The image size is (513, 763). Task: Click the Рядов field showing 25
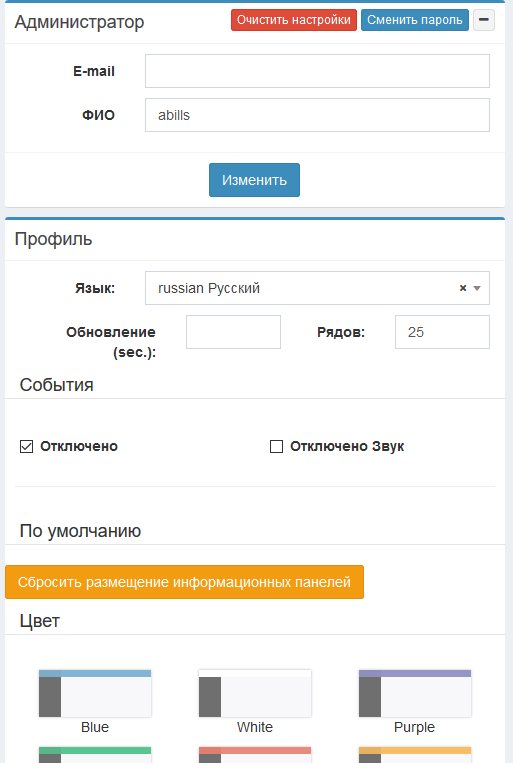(x=442, y=332)
